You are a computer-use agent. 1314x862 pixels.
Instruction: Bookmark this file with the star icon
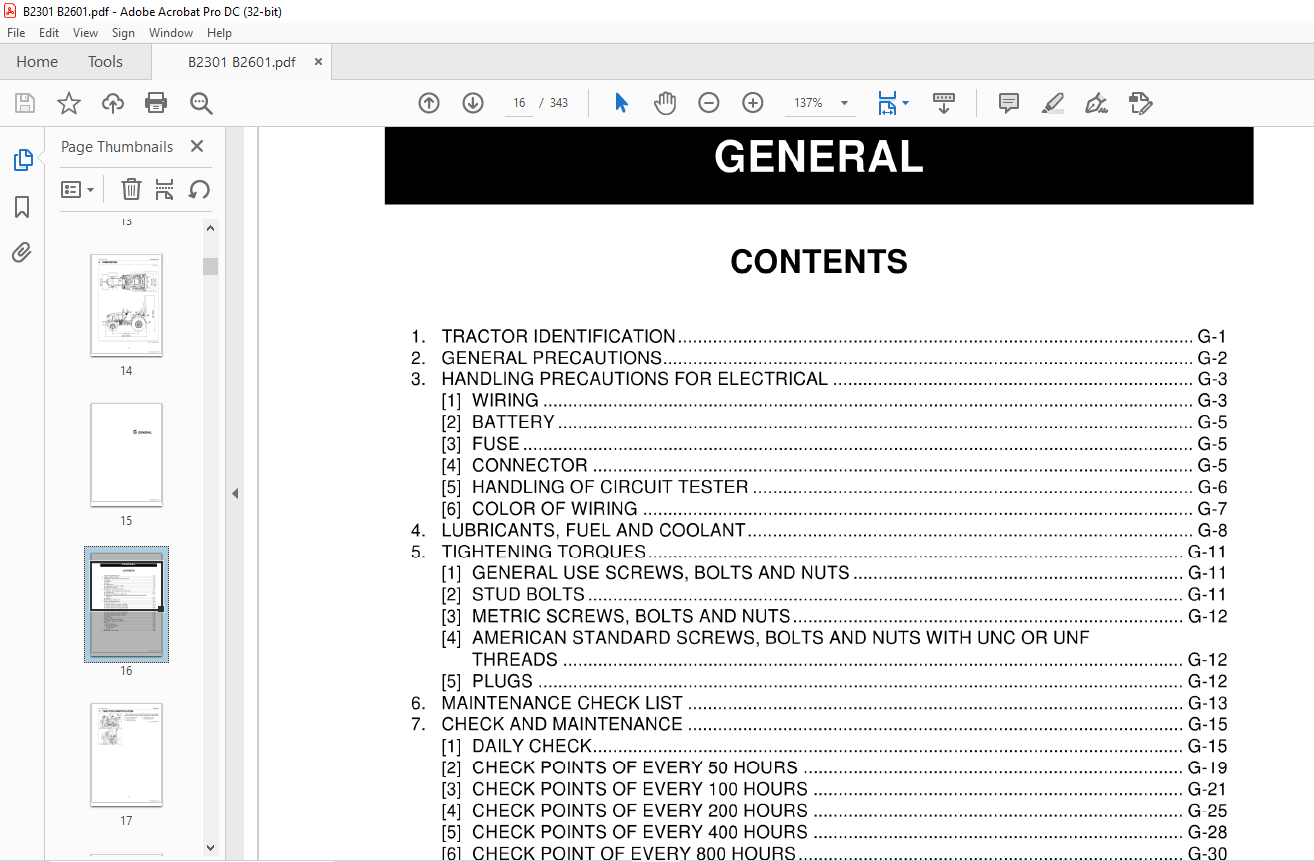[x=68, y=103]
